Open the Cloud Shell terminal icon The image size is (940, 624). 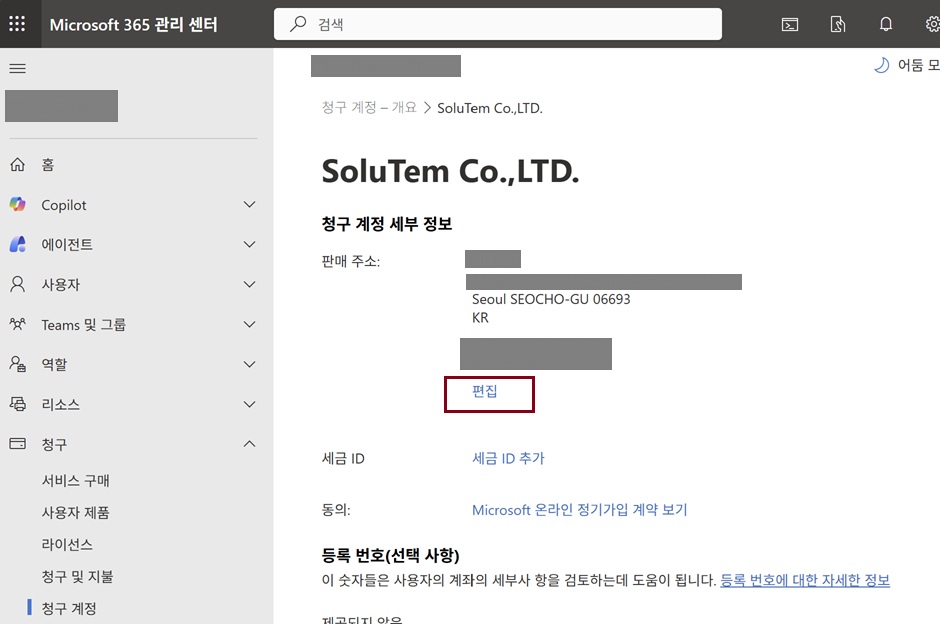790,25
